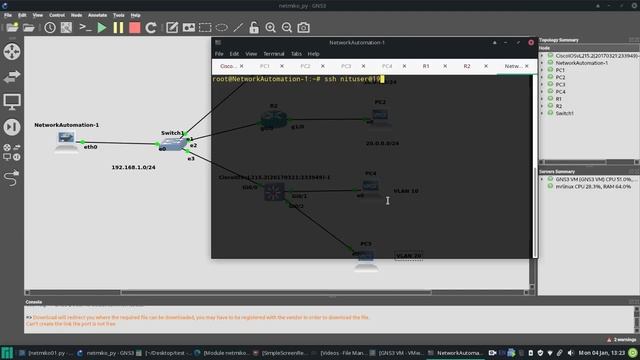The image size is (640, 360).
Task: Browse switches in the device sidebar
Action: [x=12, y=76]
